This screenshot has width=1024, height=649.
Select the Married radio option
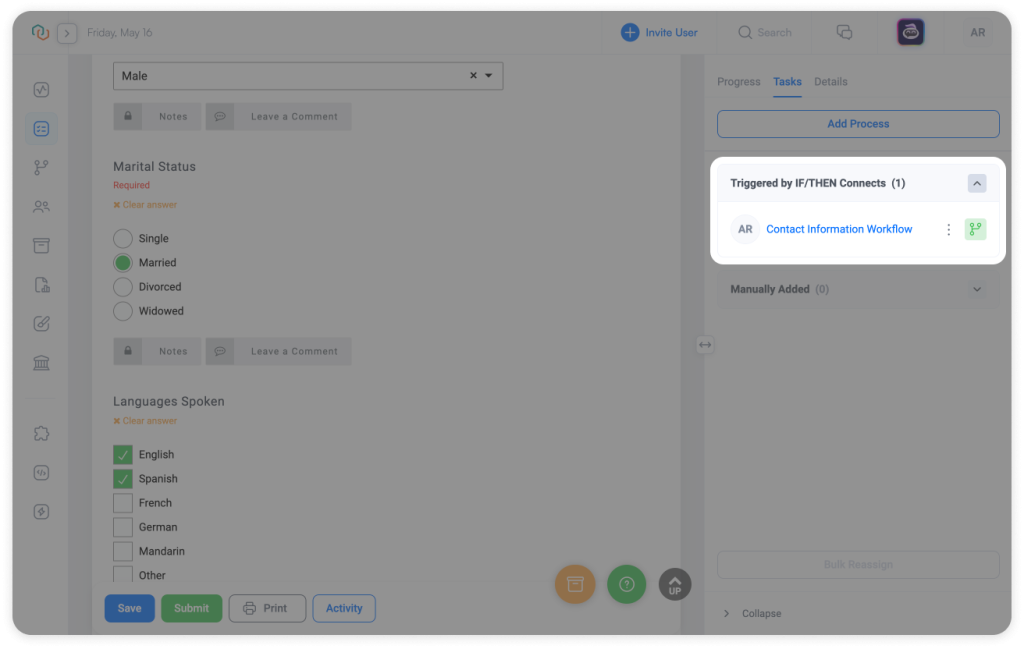click(x=123, y=262)
